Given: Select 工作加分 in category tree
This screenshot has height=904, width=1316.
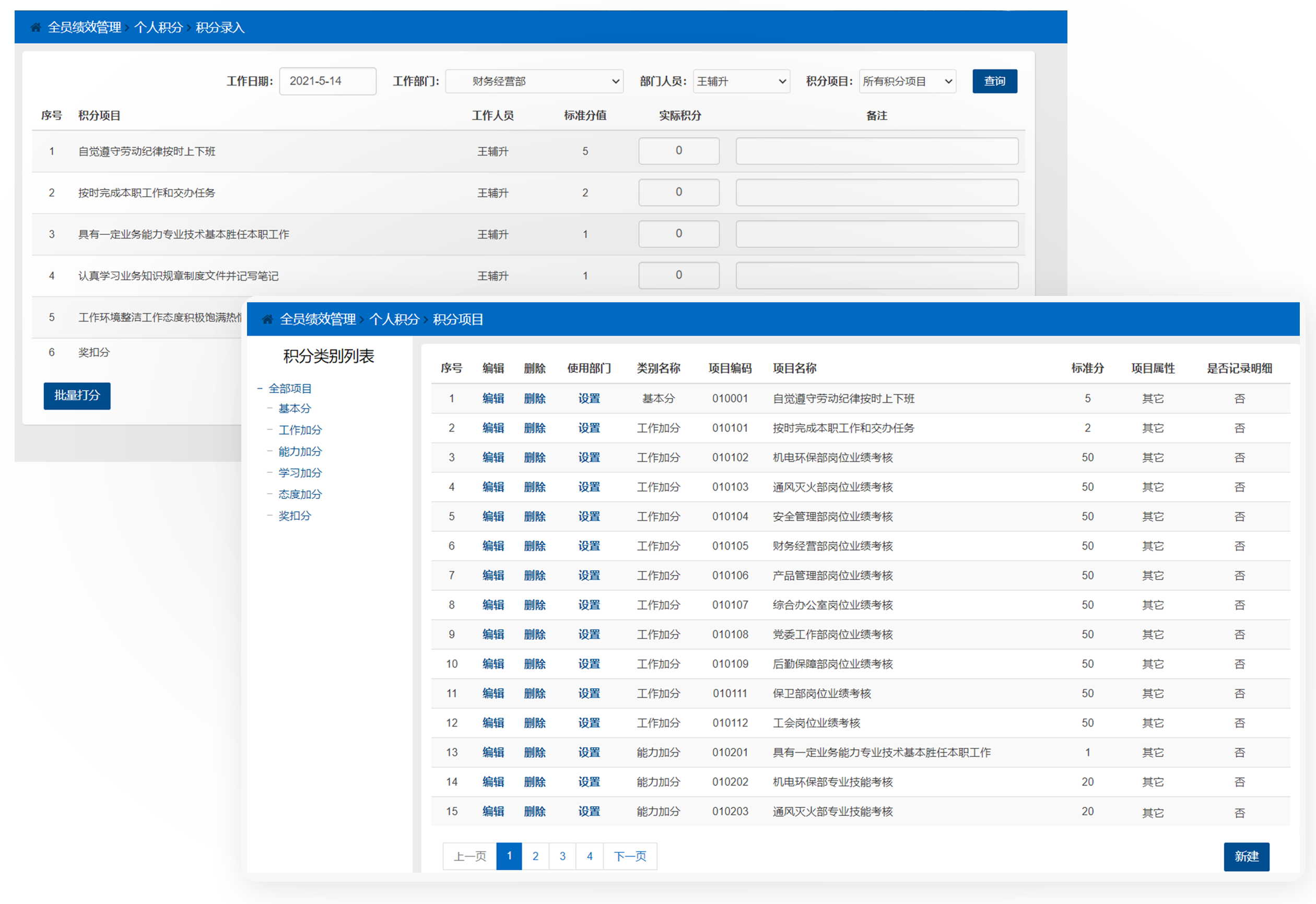Looking at the screenshot, I should (300, 430).
